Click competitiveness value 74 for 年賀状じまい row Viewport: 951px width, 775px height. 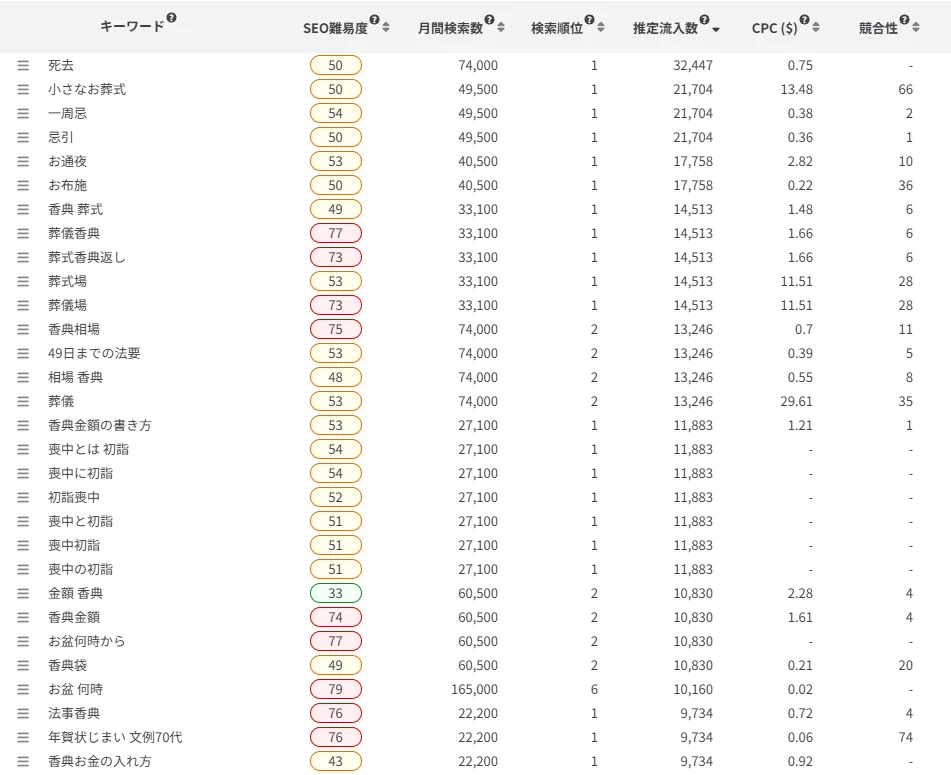[906, 737]
